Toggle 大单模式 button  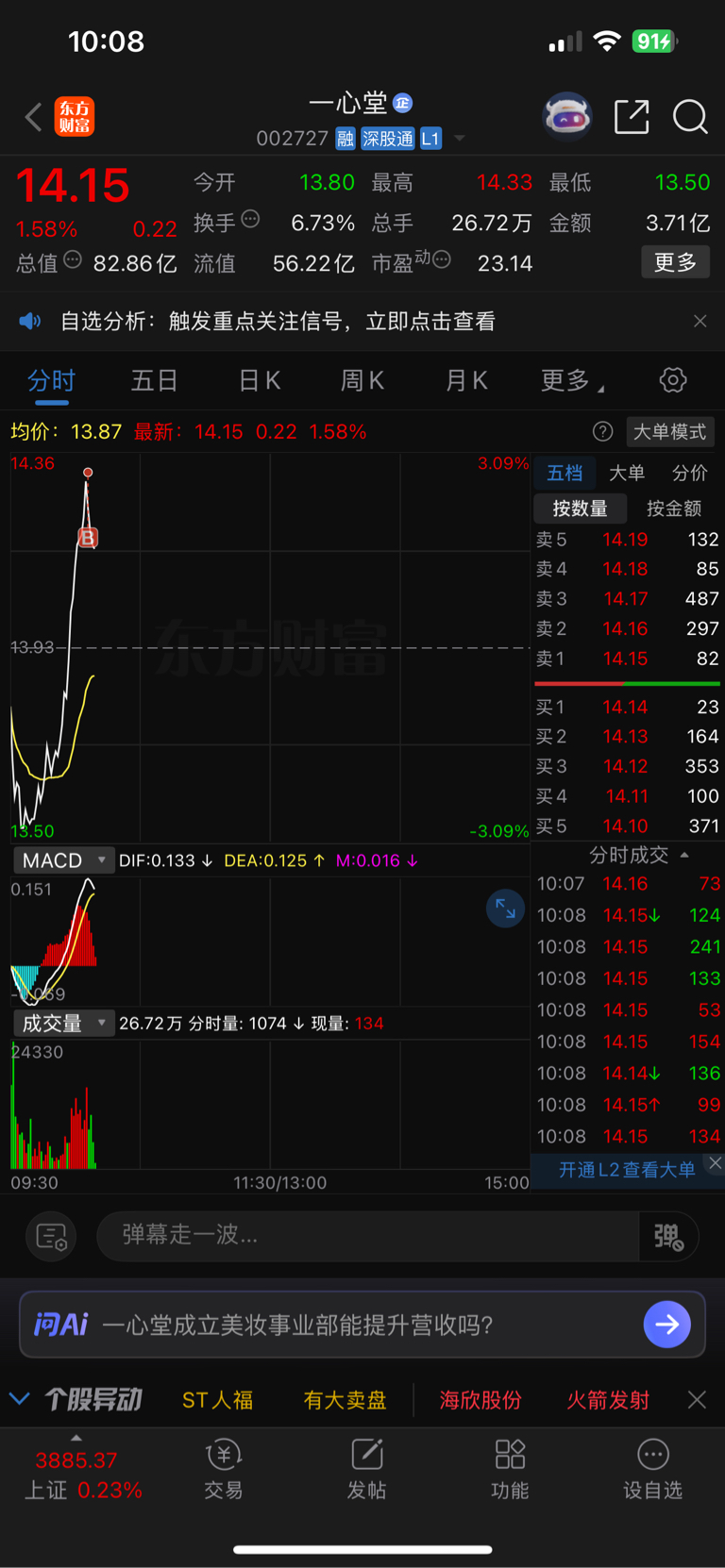tap(669, 432)
